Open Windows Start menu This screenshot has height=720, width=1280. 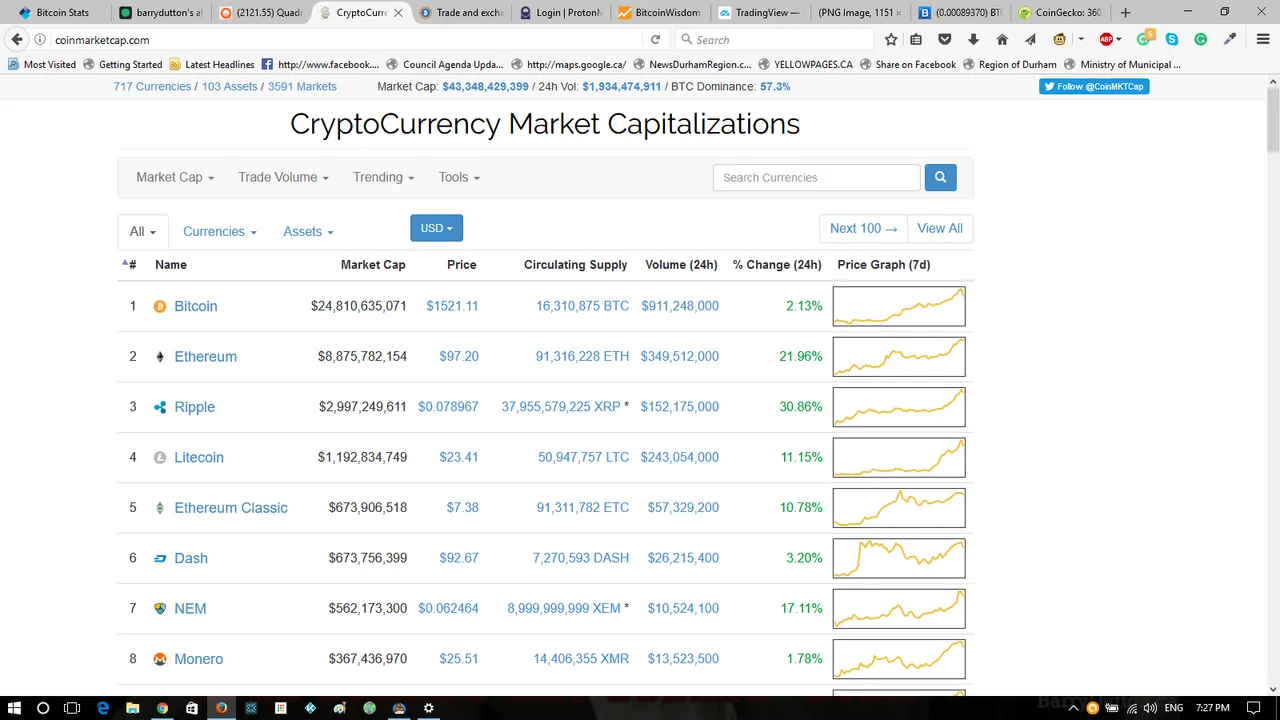(15, 708)
